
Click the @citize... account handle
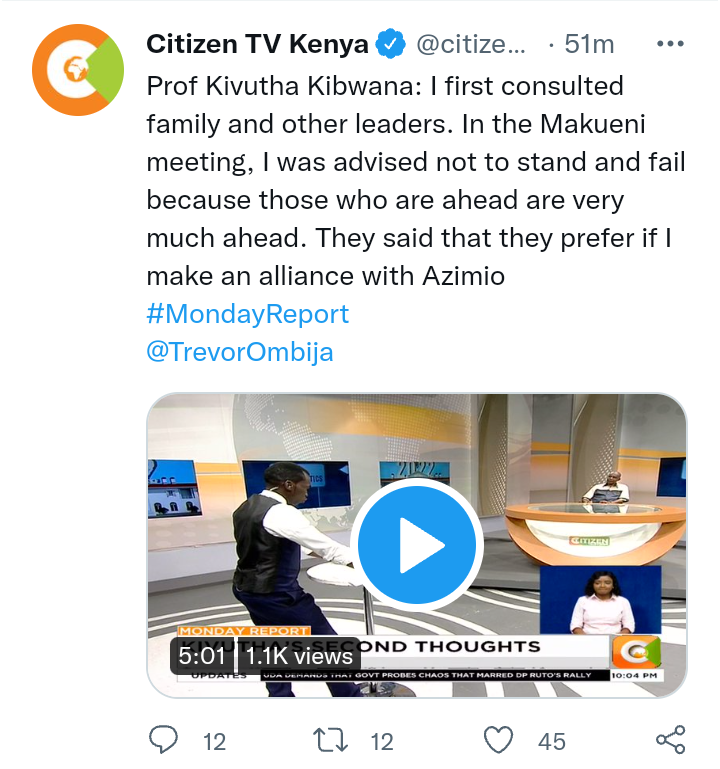pos(471,44)
